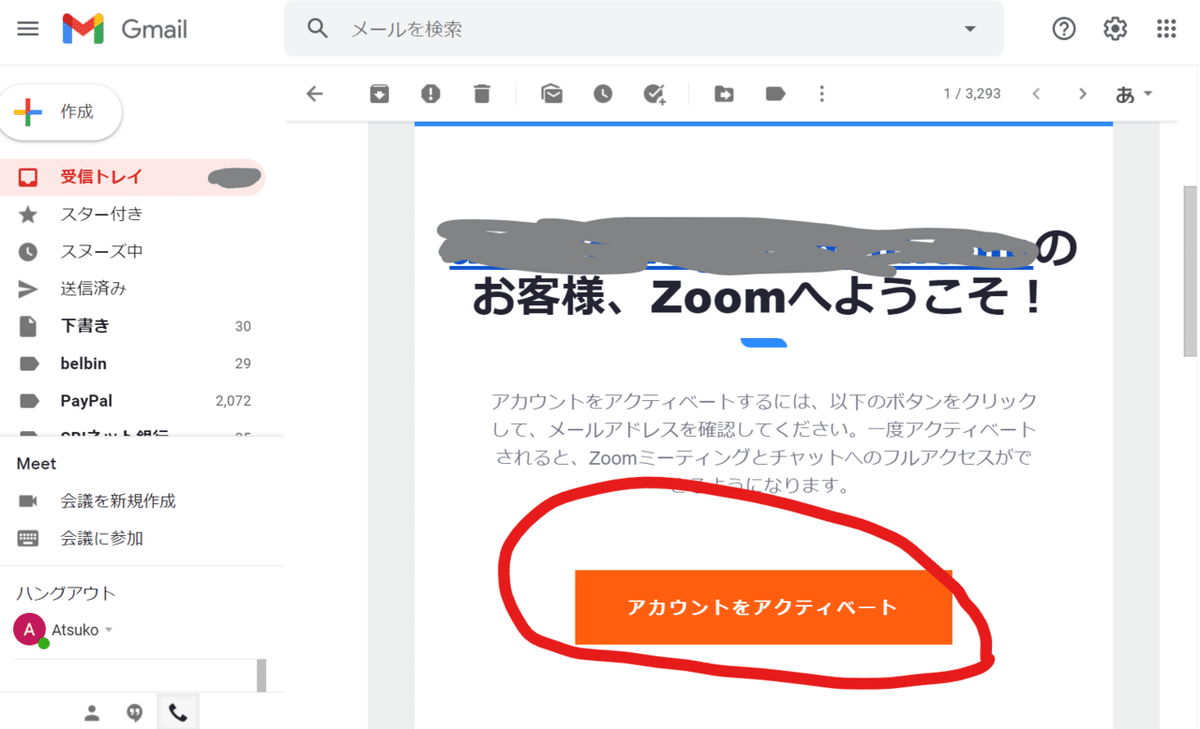Delete this email with trash icon
This screenshot has height=729, width=1200.
(481, 93)
